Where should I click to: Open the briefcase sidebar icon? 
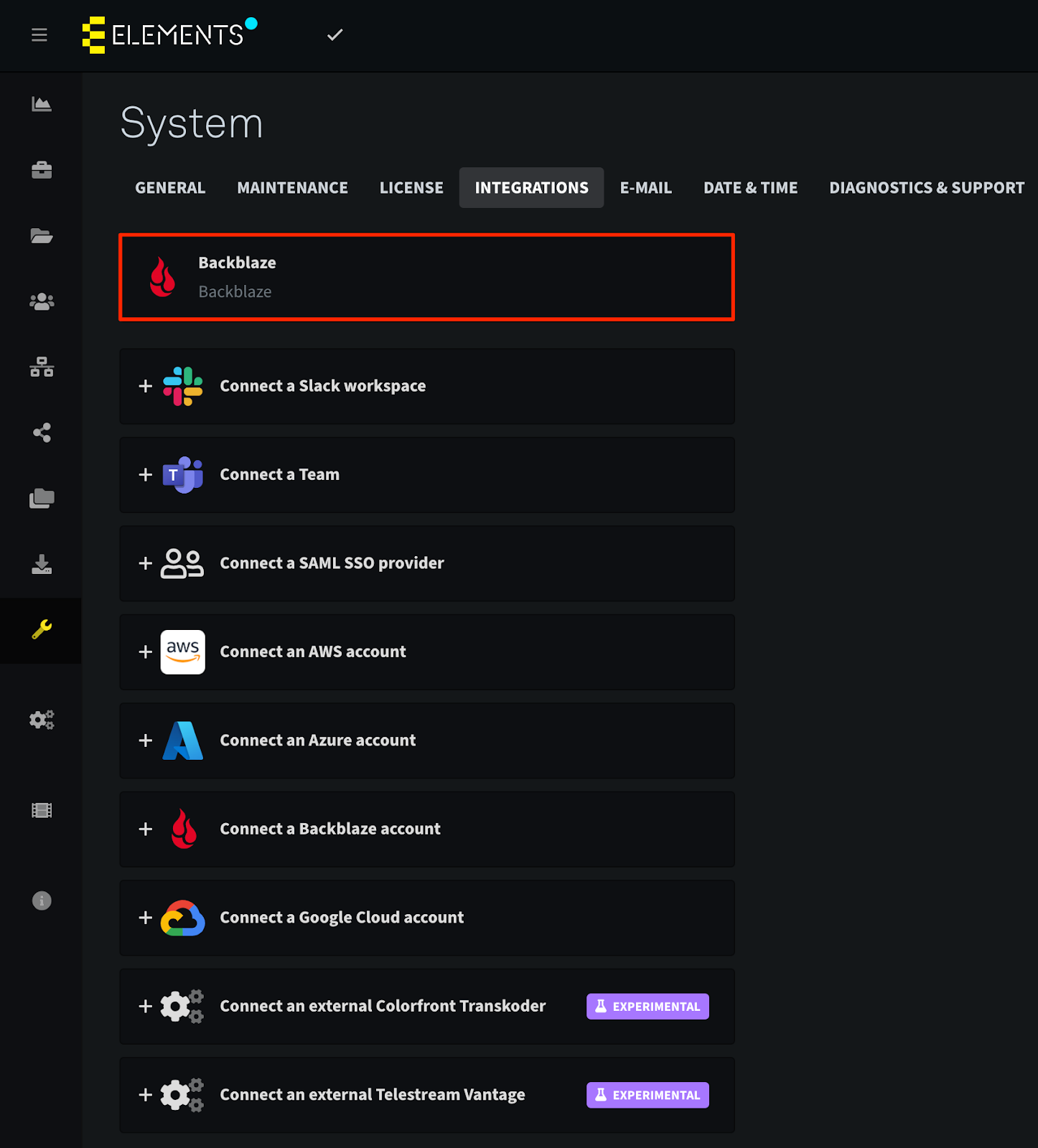42,170
